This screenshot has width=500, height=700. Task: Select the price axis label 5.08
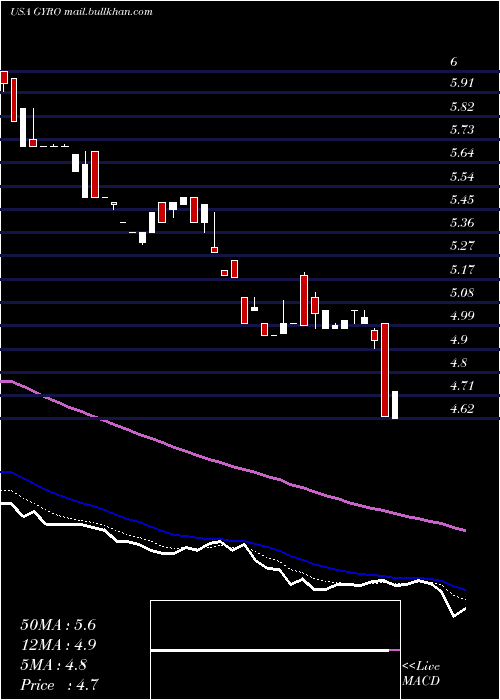tap(462, 293)
